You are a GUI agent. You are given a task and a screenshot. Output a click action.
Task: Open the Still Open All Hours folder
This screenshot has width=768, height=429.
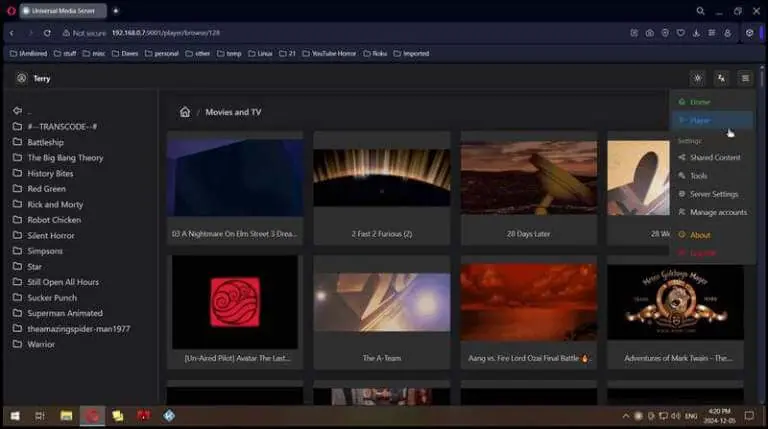coord(63,282)
